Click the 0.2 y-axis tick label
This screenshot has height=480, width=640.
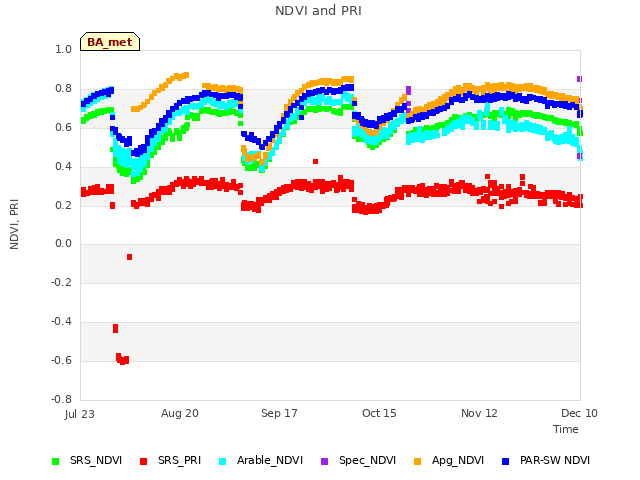(x=63, y=205)
